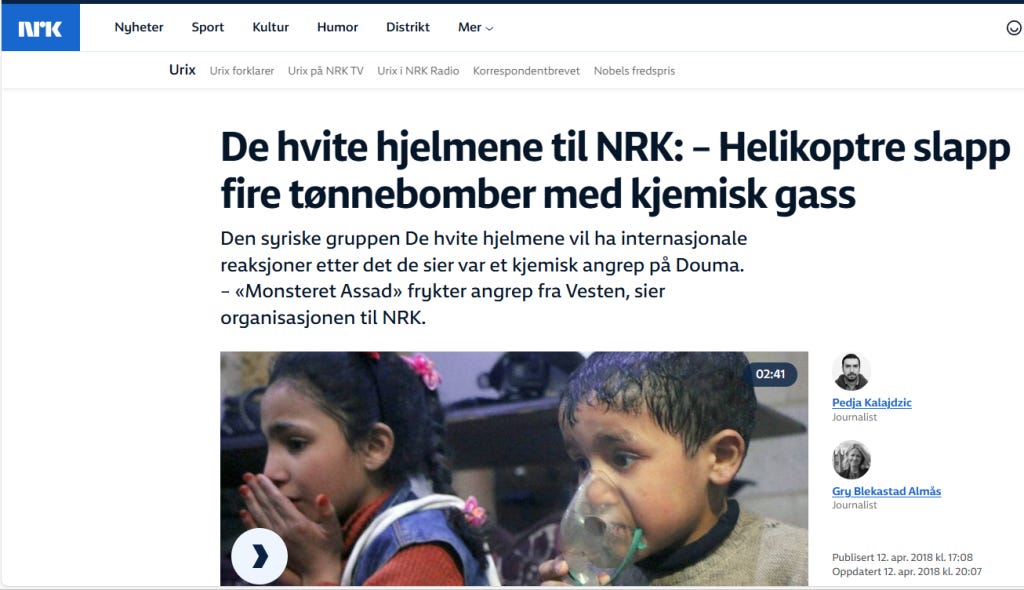
Task: Open the smiley profile icon
Action: click(x=1014, y=28)
